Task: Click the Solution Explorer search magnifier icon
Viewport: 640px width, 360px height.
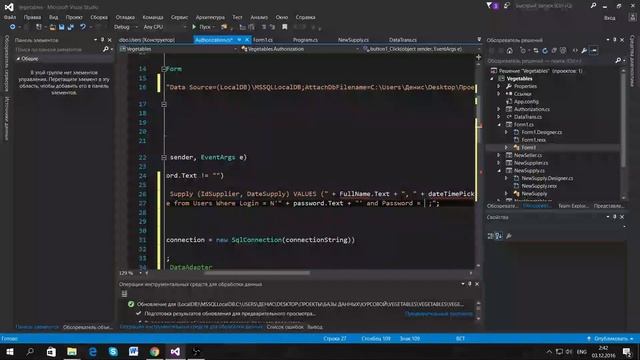Action: tap(618, 61)
